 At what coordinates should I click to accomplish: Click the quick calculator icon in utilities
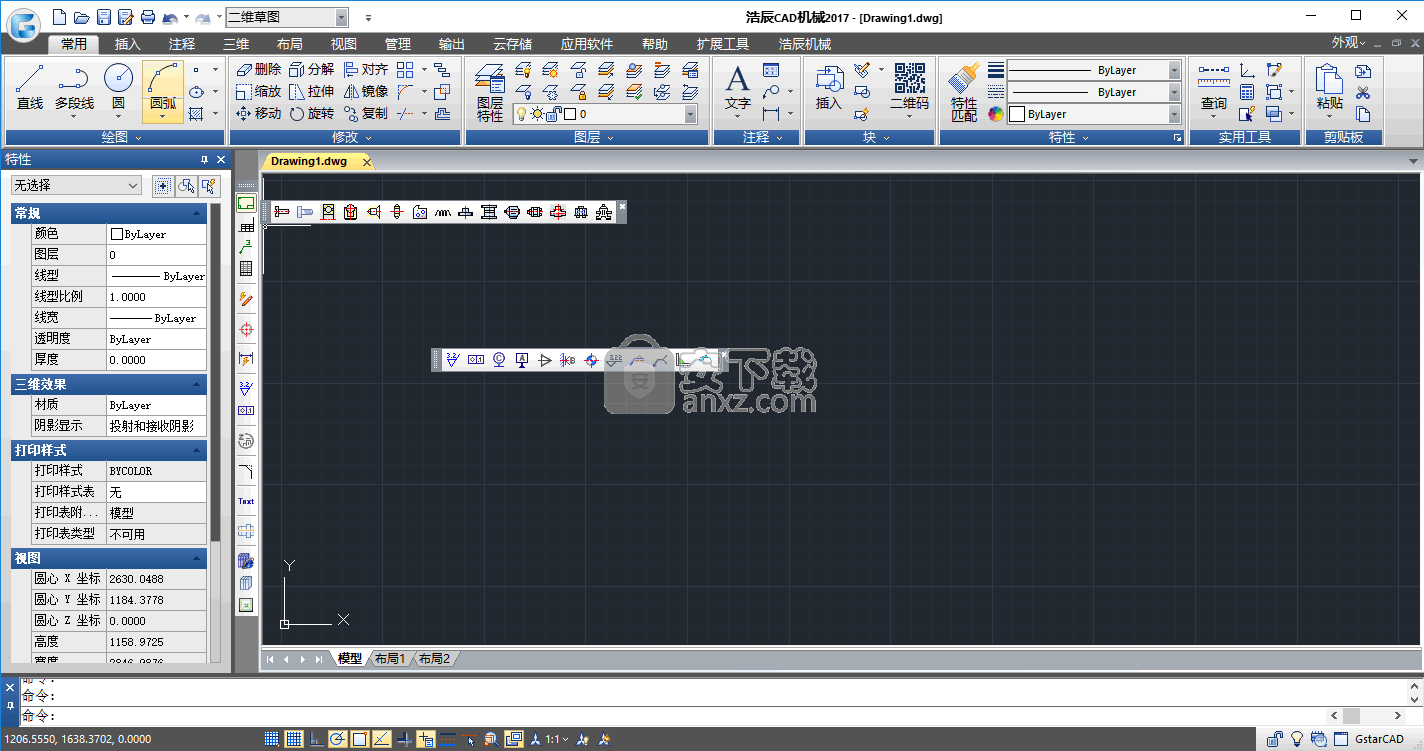pos(1246,92)
